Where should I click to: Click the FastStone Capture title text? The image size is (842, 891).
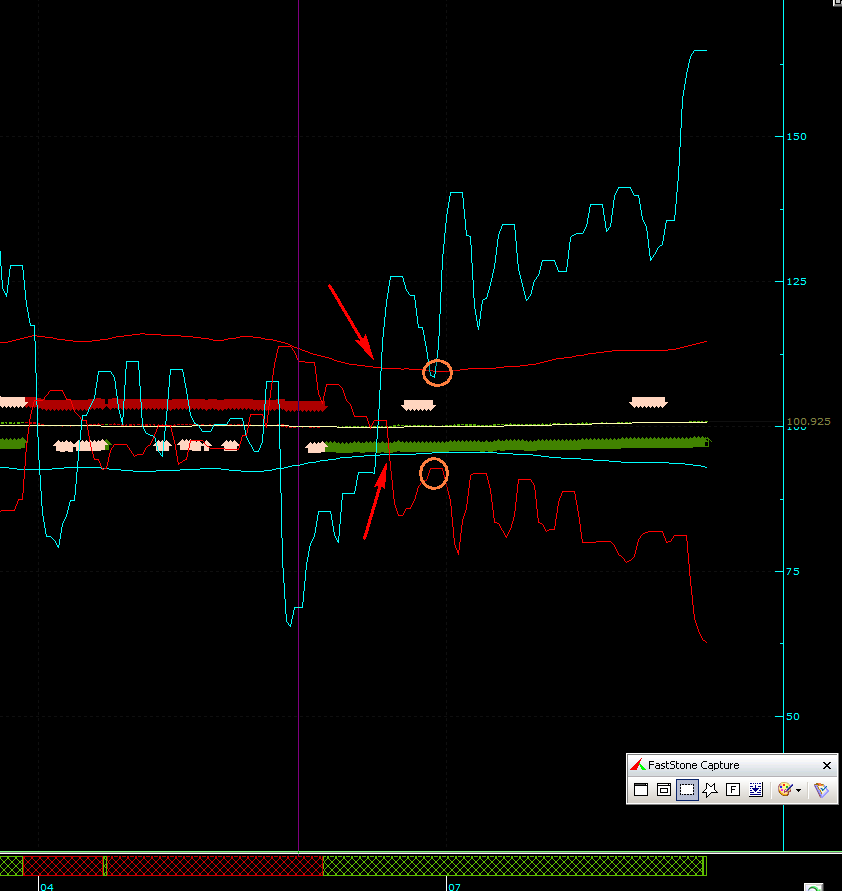693,765
